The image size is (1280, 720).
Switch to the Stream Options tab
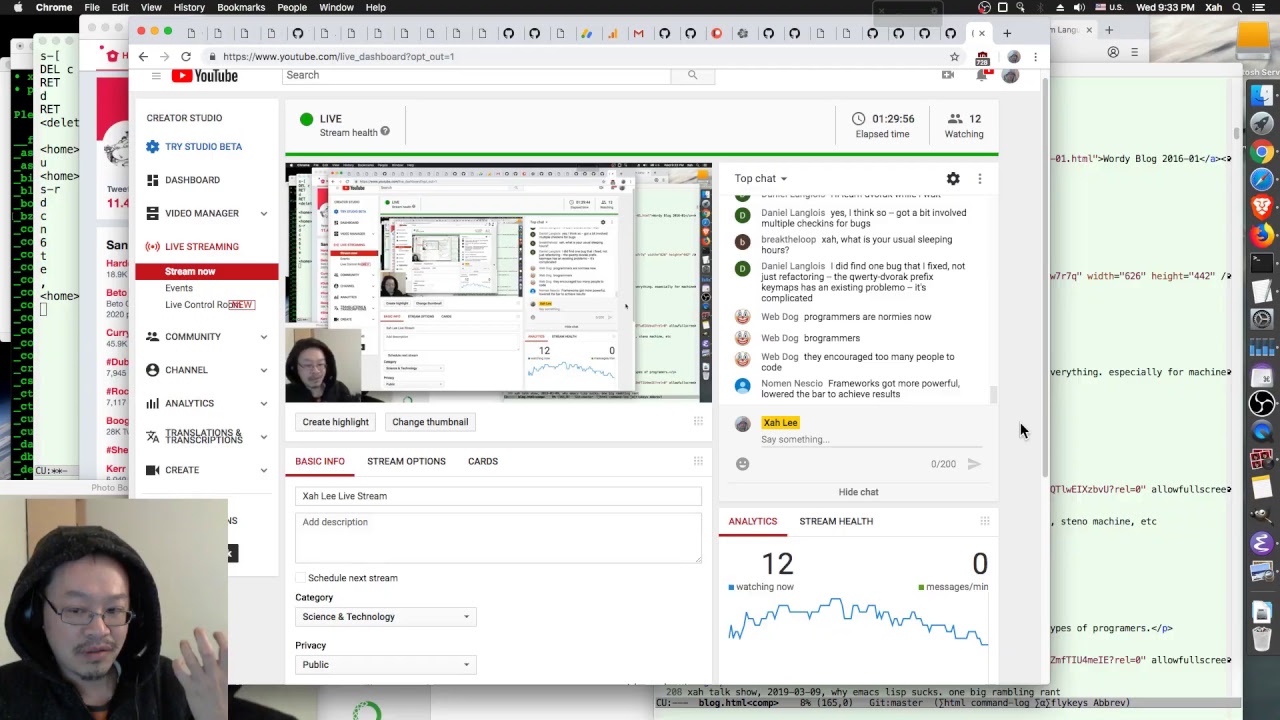(x=406, y=461)
